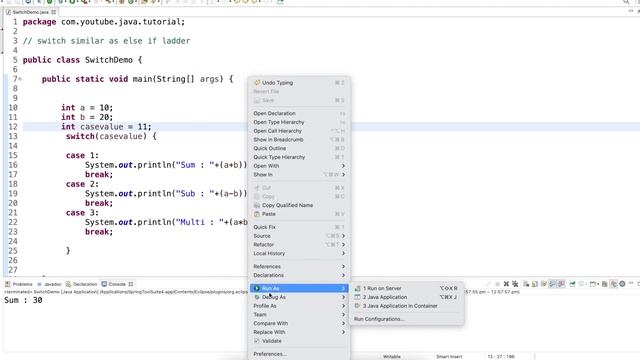The image size is (640, 360).
Task: Click the Open Console icon
Action: (593, 284)
